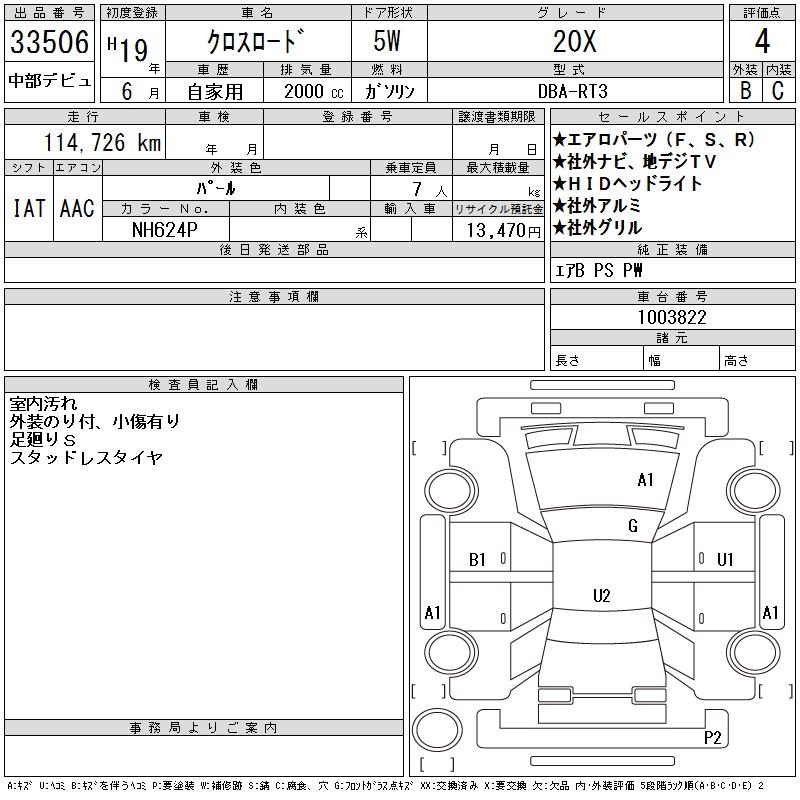Select door mark B1 on diagram

pyautogui.click(x=477, y=560)
